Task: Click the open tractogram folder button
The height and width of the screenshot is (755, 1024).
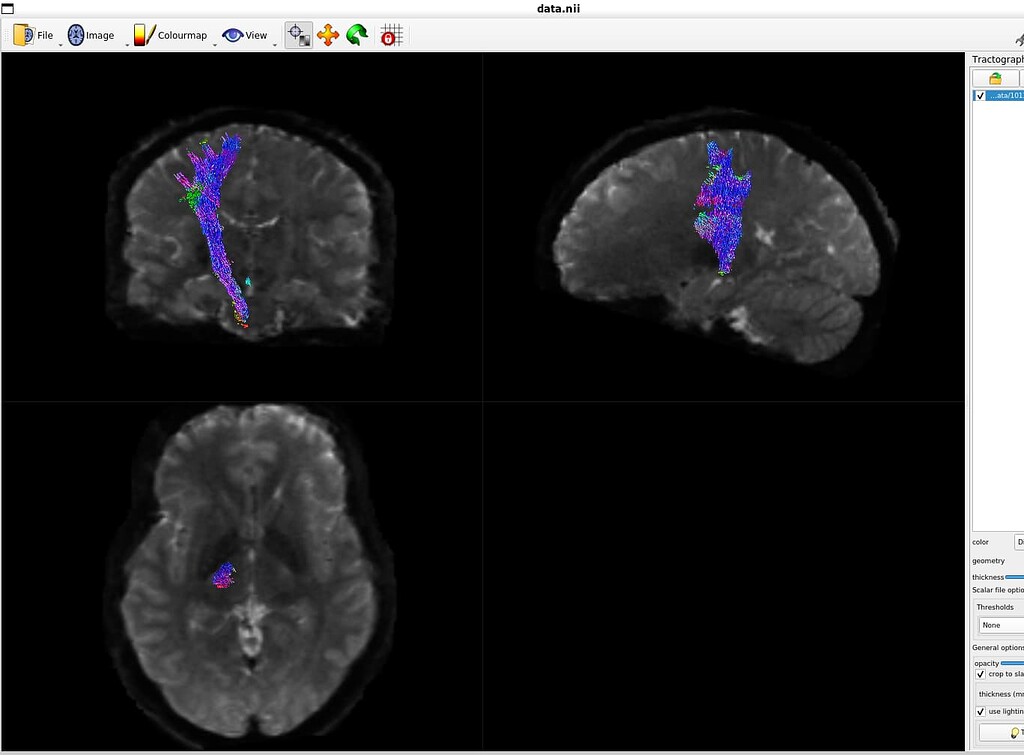Action: pyautogui.click(x=995, y=78)
